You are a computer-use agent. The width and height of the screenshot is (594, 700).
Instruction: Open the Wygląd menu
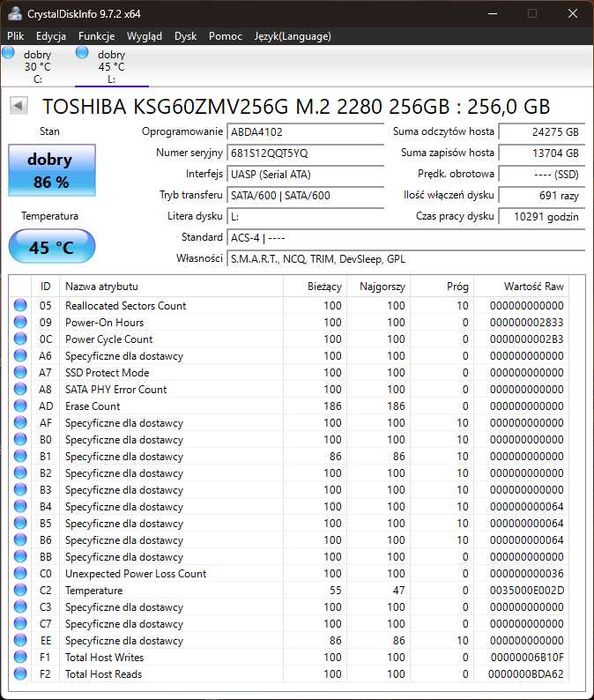[144, 36]
